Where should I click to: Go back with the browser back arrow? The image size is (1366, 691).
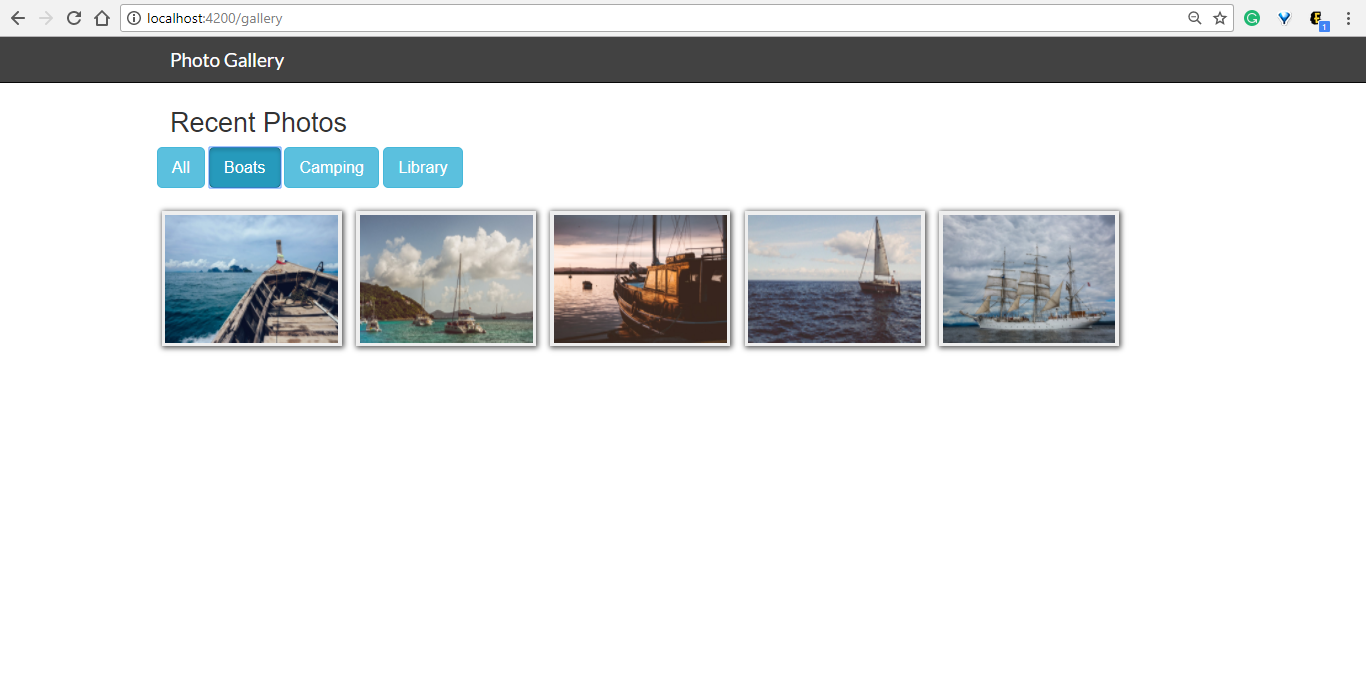17,18
